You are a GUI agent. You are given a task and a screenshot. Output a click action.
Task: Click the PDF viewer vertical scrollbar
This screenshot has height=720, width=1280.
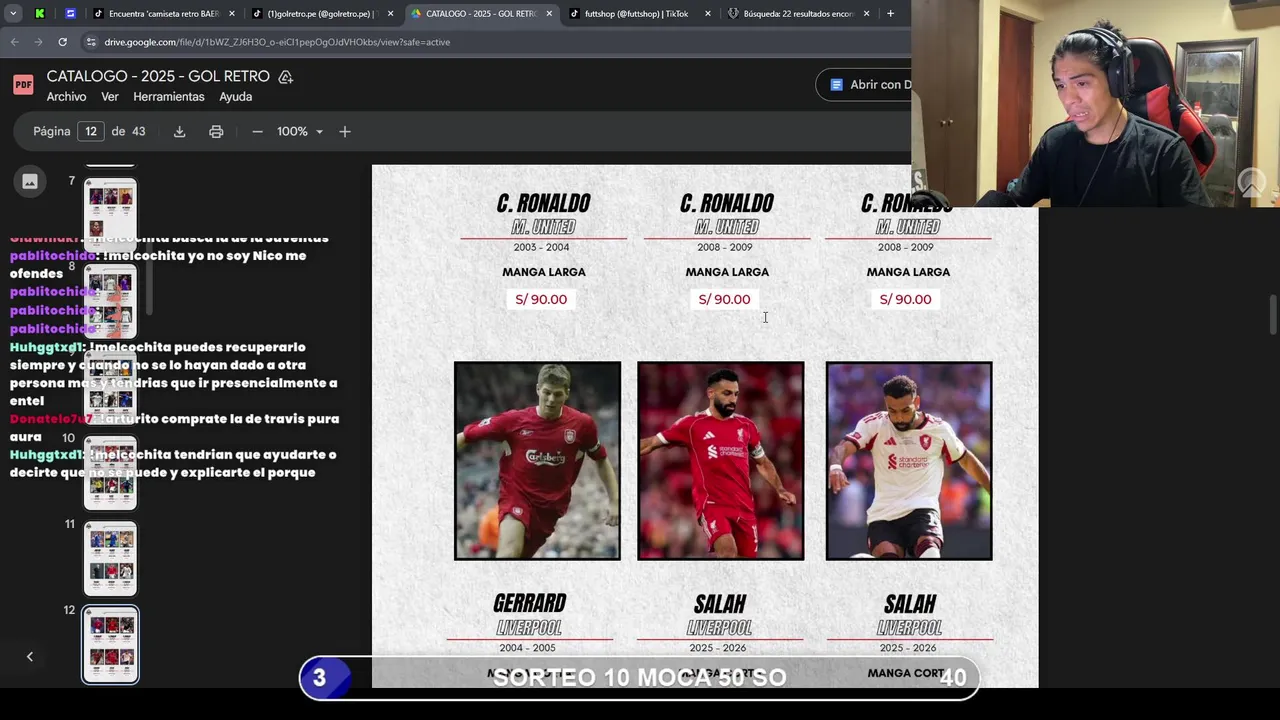[1274, 315]
